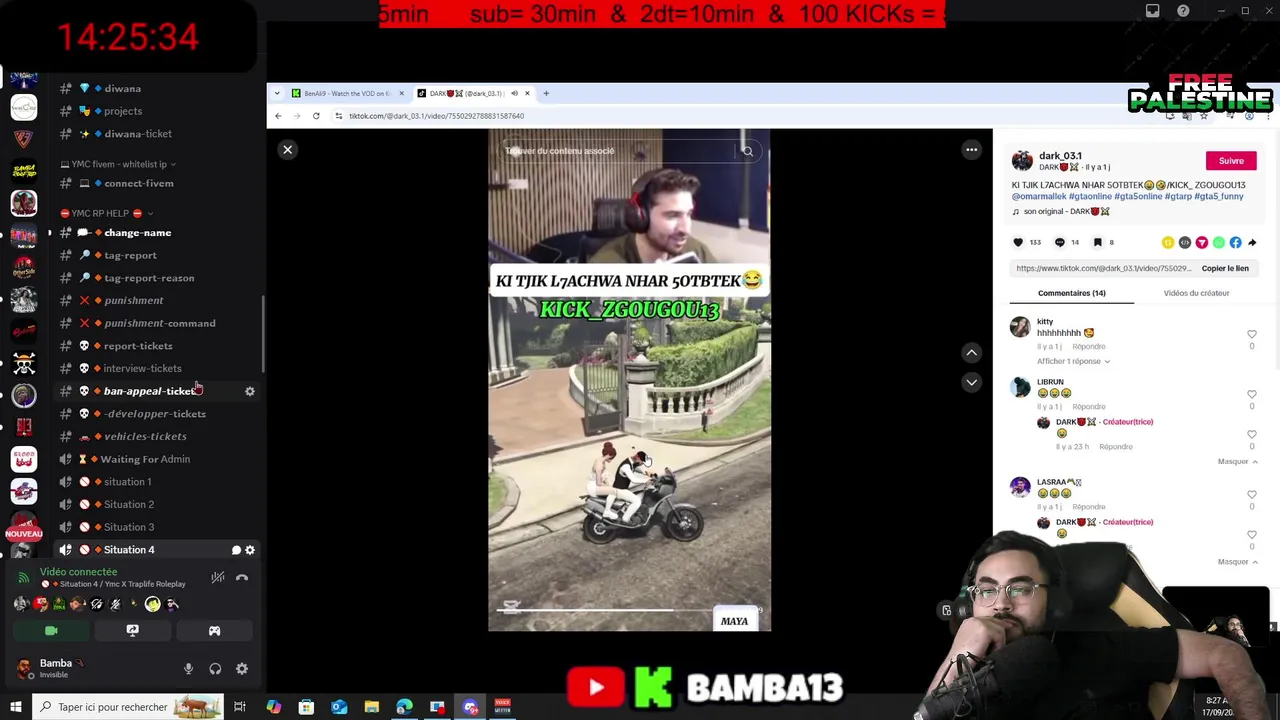Toggle Discord noise suppression icon
Viewport: 1280px width, 720px height.
click(218, 577)
